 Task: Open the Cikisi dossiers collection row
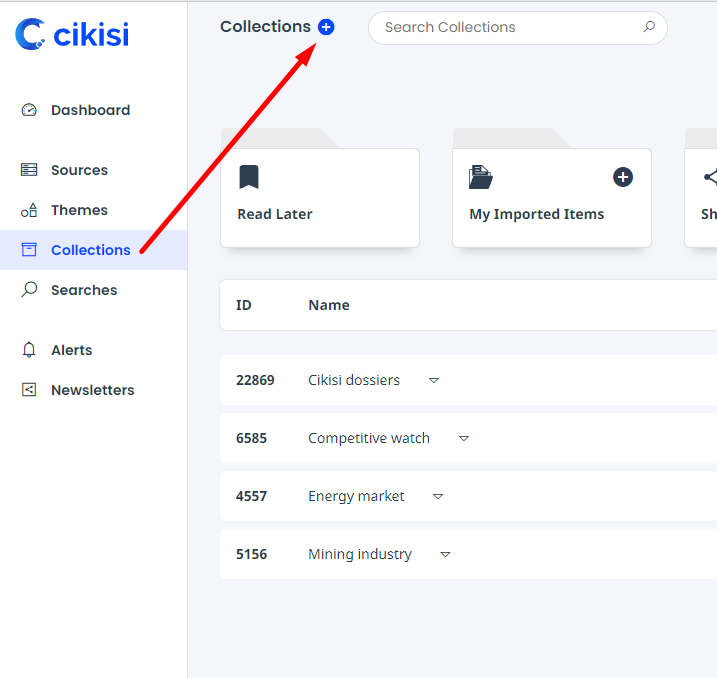354,380
